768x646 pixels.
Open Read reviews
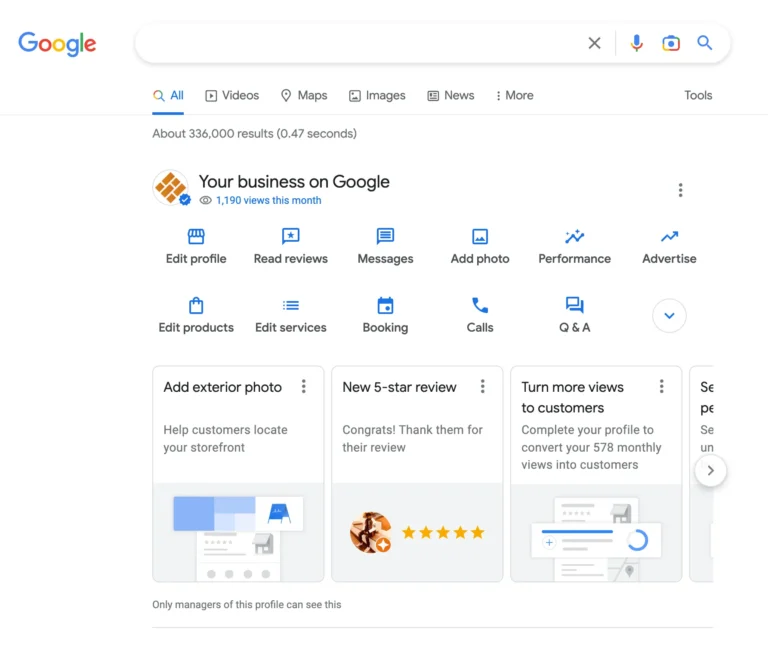pos(290,246)
